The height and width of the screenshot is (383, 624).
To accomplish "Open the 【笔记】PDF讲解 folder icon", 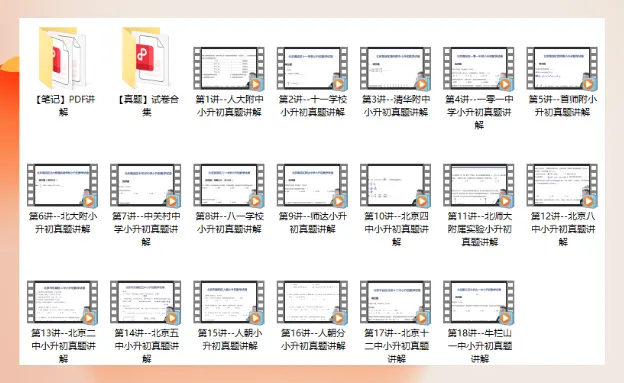I will [x=62, y=58].
